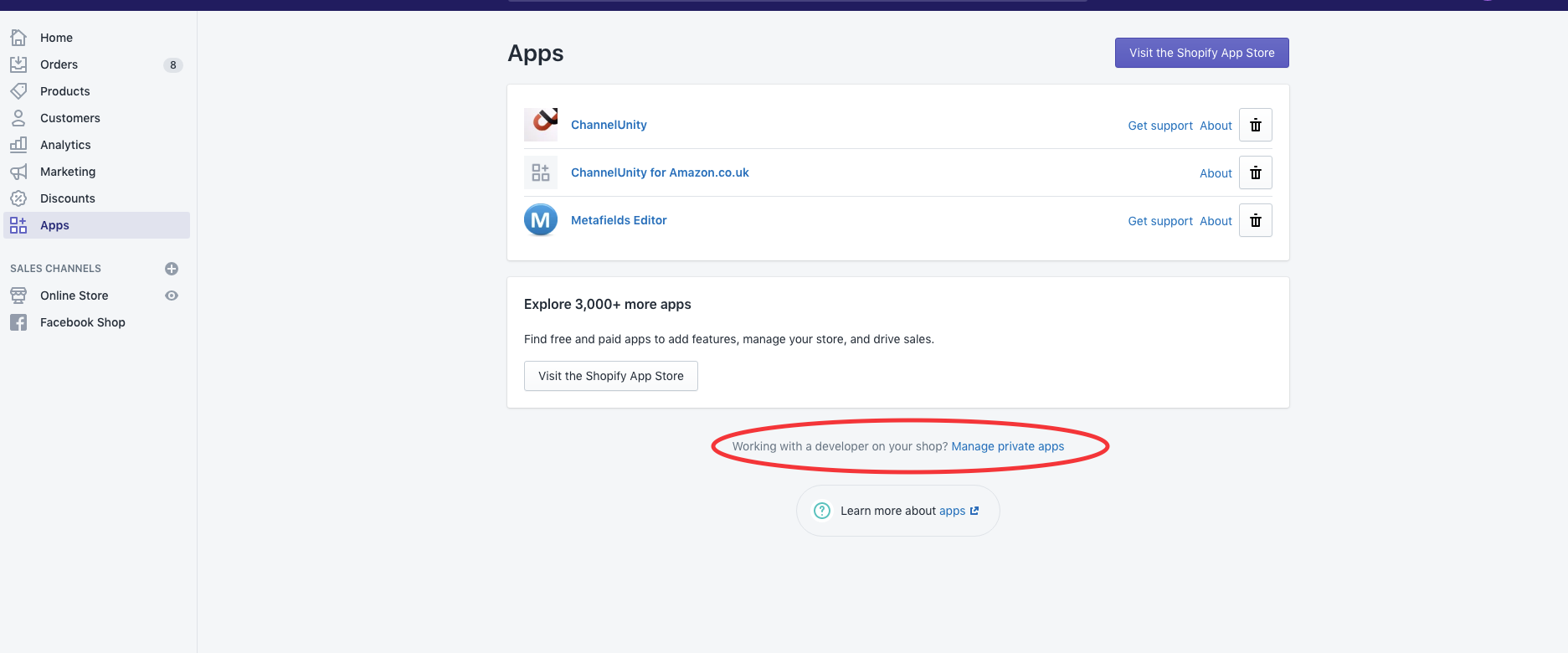
Task: View Online Store via eye icon
Action: point(172,296)
